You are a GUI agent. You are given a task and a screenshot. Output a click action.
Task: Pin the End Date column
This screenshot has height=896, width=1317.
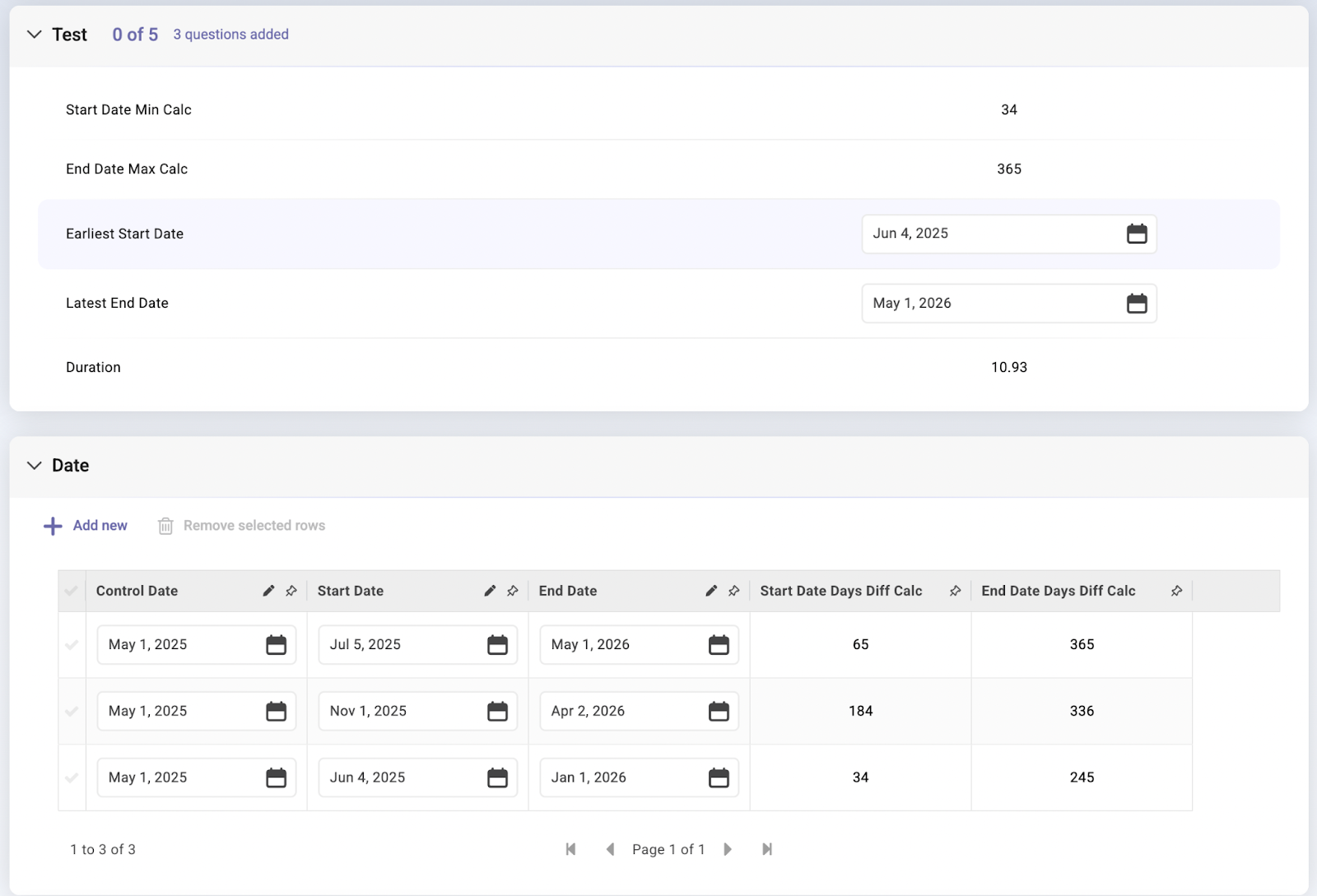(734, 591)
